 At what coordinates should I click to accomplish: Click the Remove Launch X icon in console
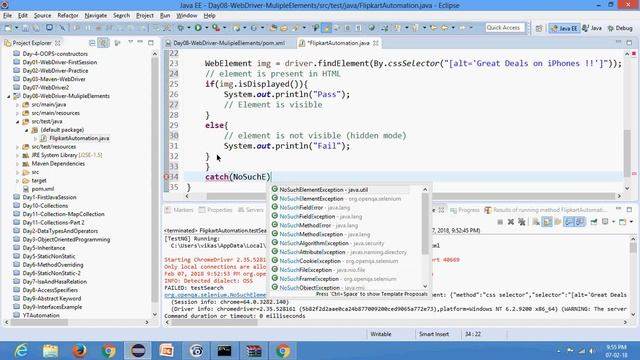(511, 222)
